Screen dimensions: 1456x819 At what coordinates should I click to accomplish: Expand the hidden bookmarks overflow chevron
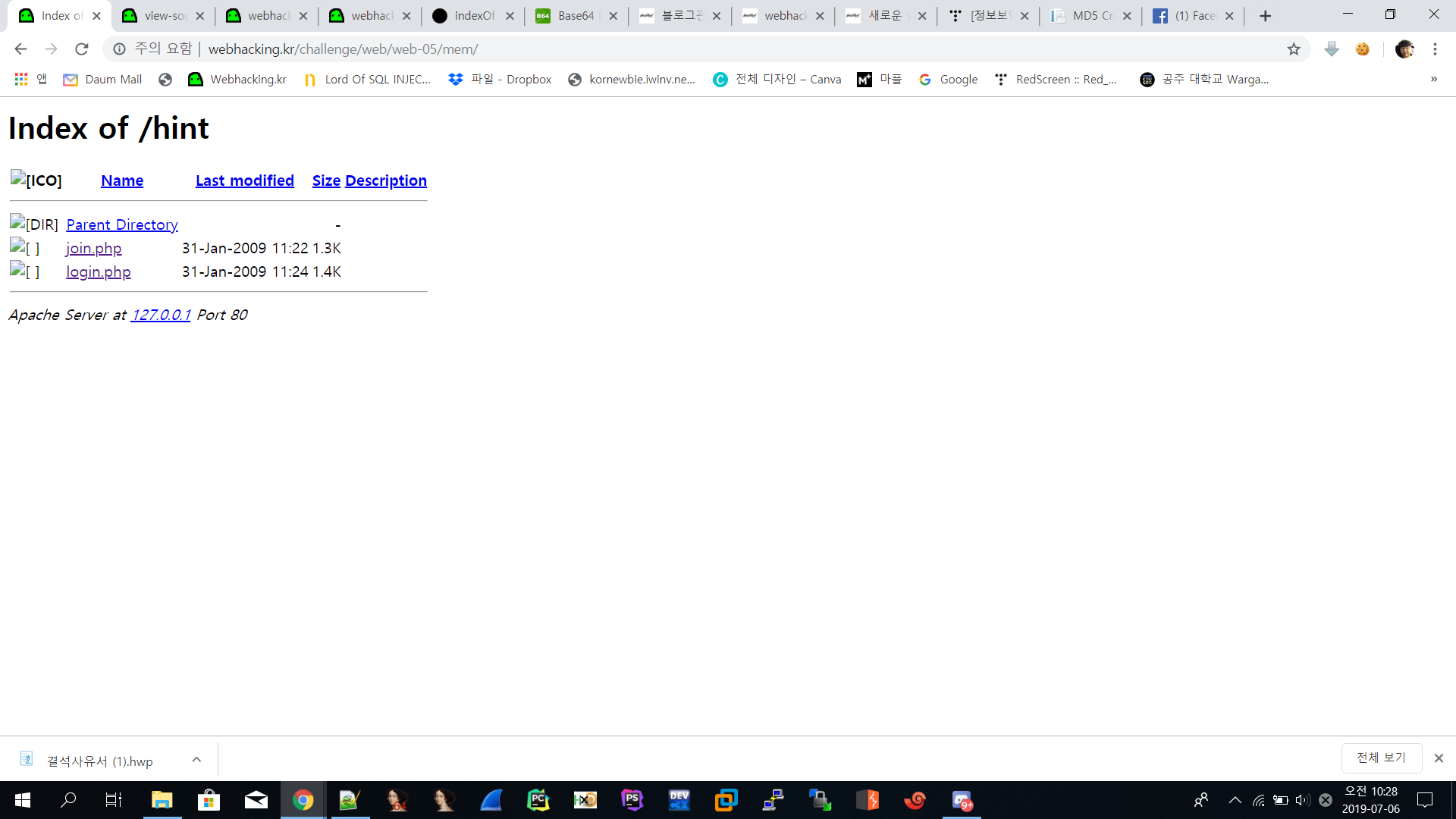(x=1434, y=80)
